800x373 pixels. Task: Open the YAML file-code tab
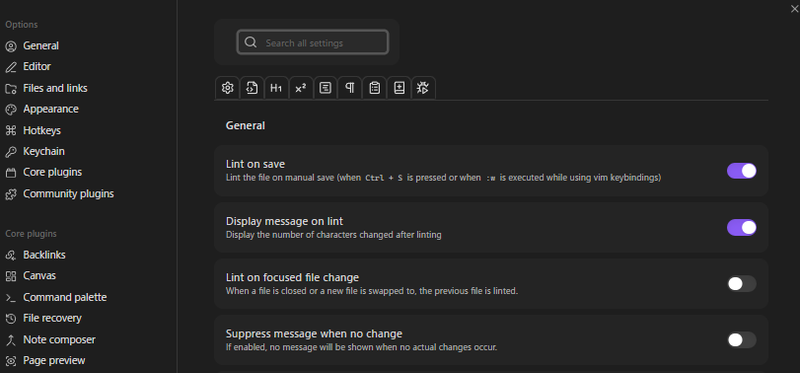[252, 88]
